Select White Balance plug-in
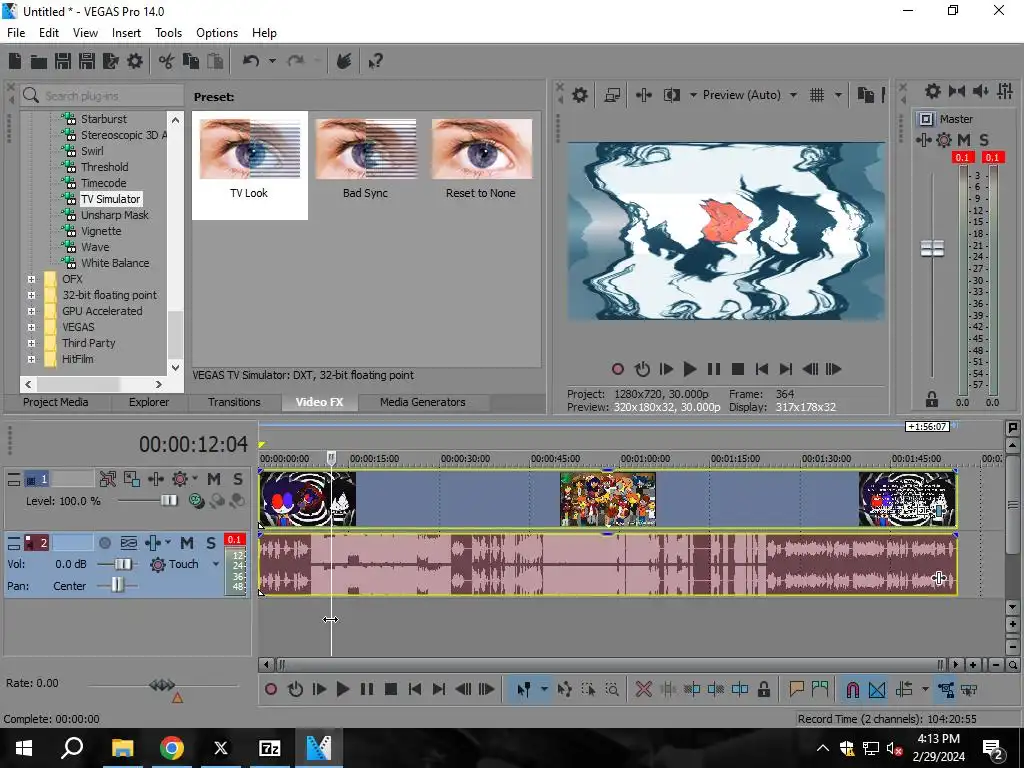The height and width of the screenshot is (768, 1024). click(115, 263)
